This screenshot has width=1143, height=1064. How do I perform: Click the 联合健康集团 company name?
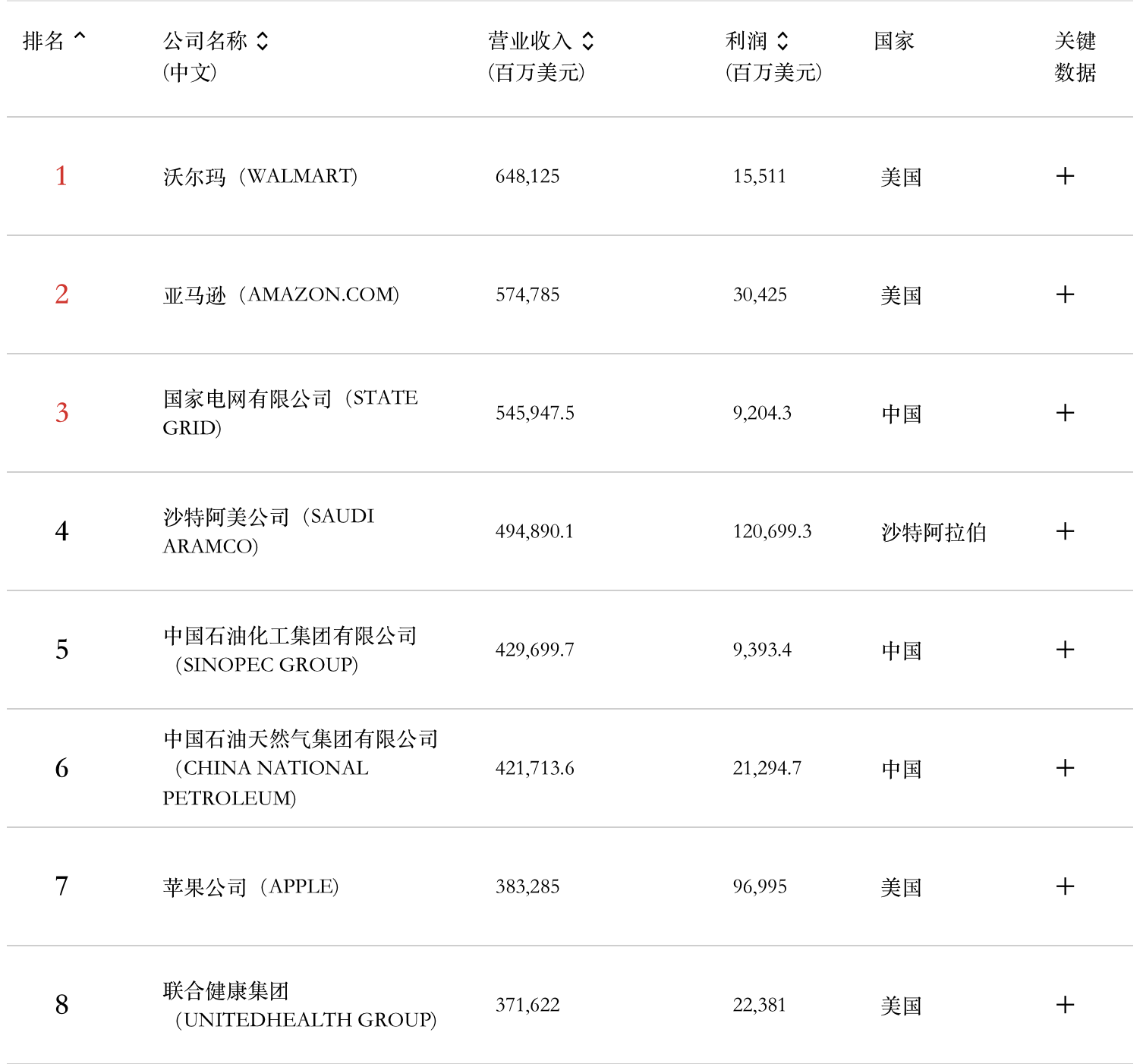pos(226,991)
